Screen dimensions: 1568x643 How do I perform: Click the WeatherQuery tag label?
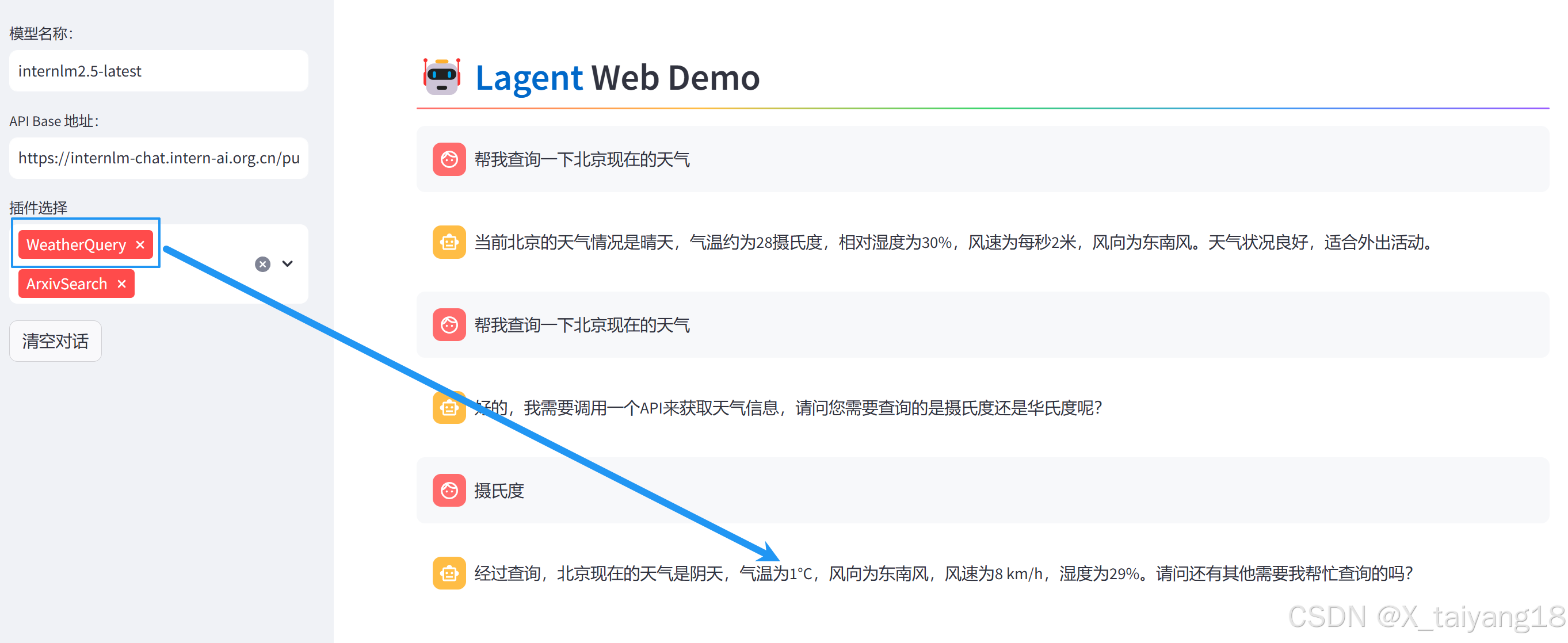76,244
